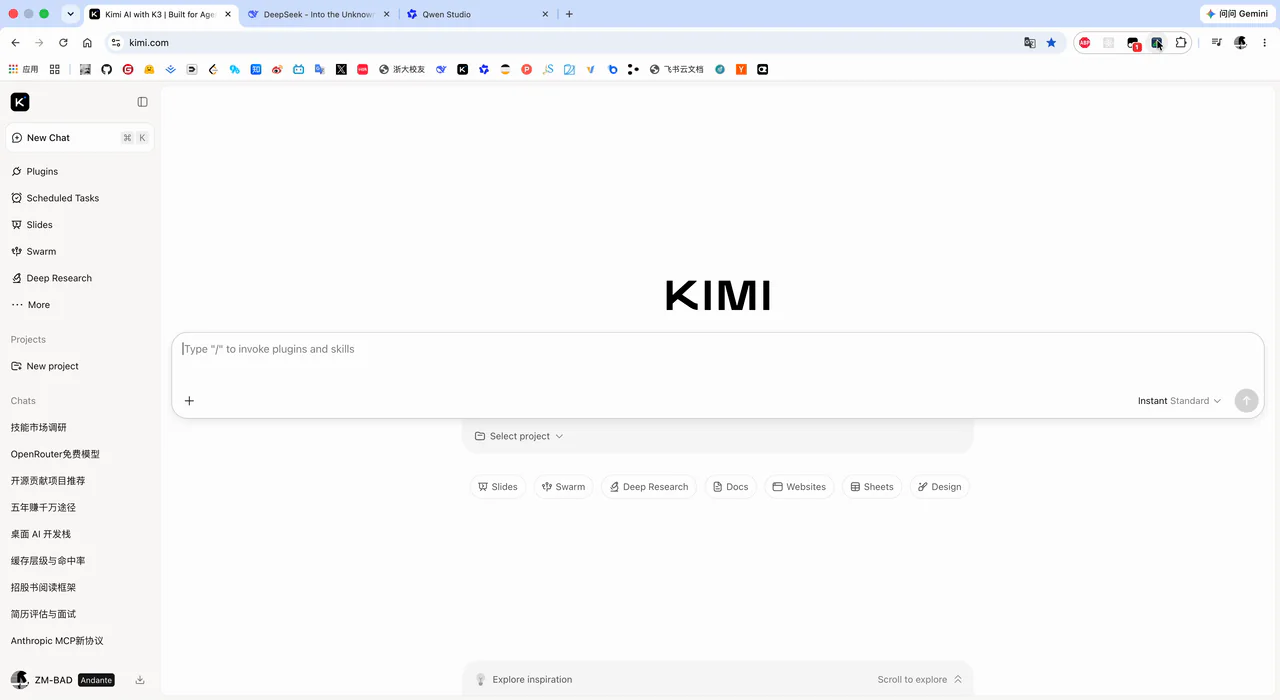1280x700 pixels.
Task: Choose the Docs quick-action chip
Action: [x=730, y=487]
